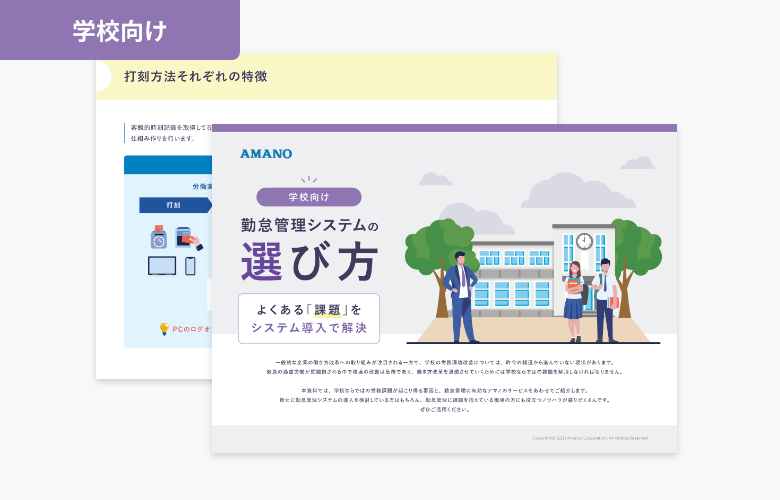The height and width of the screenshot is (500, 780).
Task: Click the male student in white shirt
Action: [x=605, y=300]
